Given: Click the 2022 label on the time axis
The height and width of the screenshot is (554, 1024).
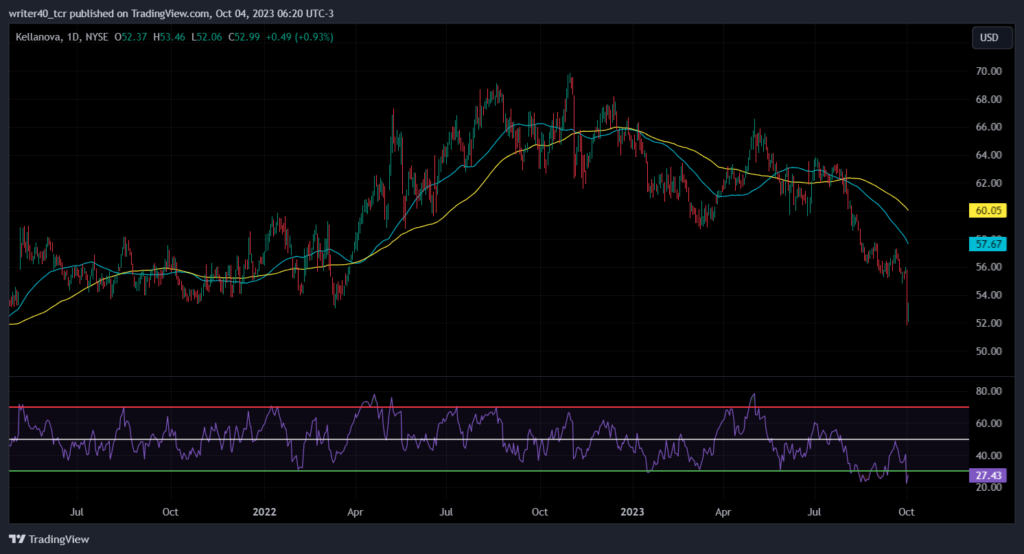Looking at the screenshot, I should (264, 512).
